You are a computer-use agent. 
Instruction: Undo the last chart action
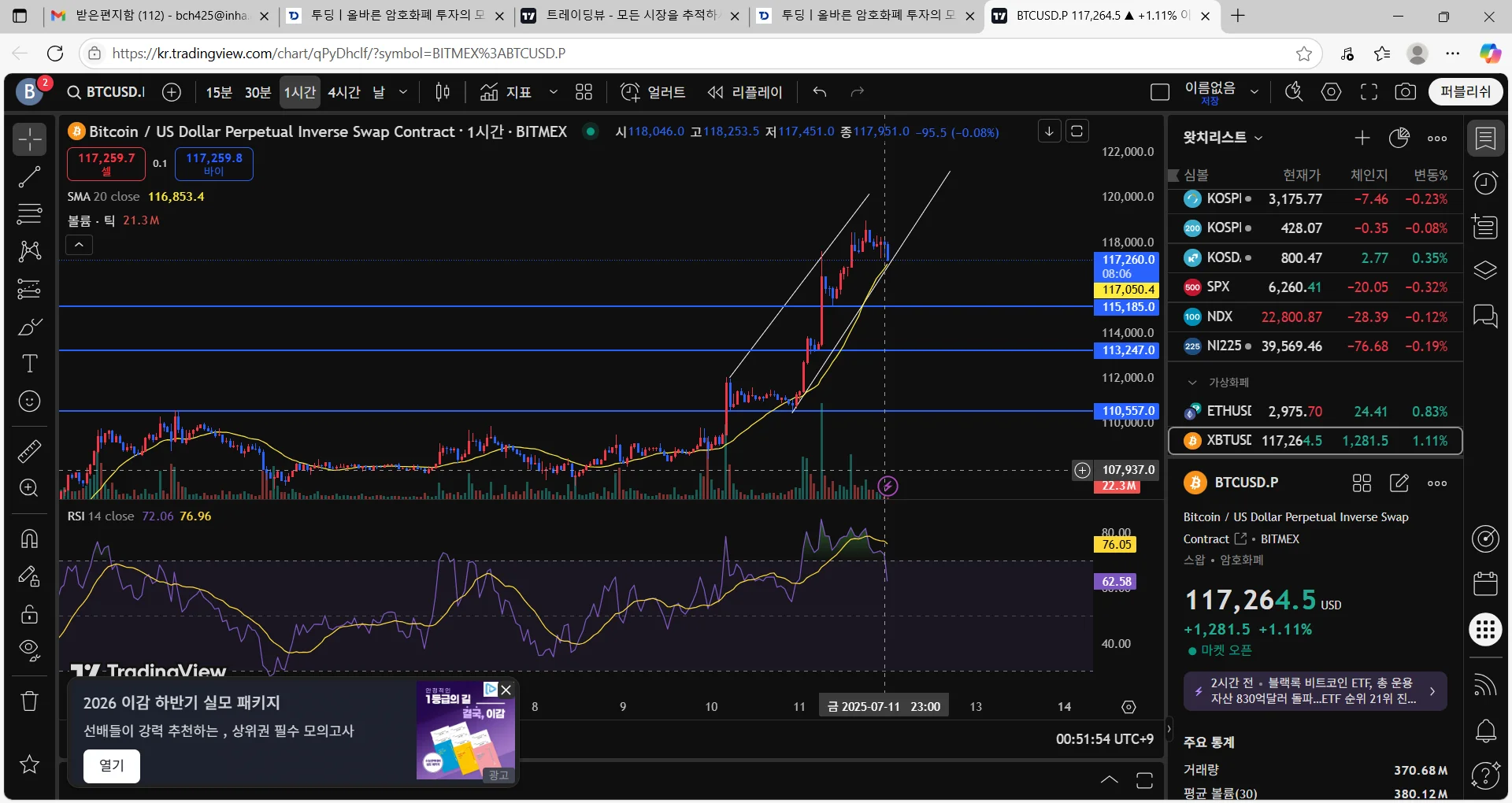point(820,92)
